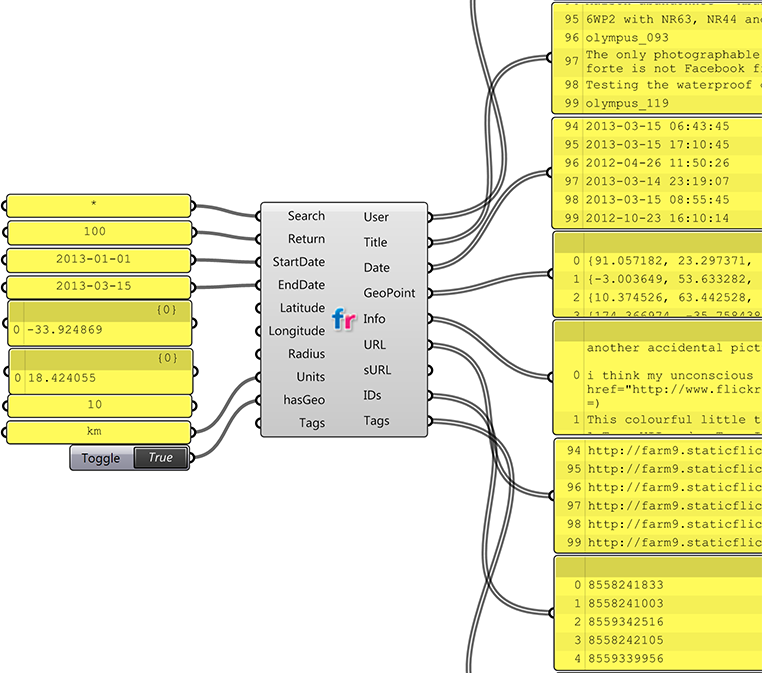Click URL row number 97

(658, 506)
